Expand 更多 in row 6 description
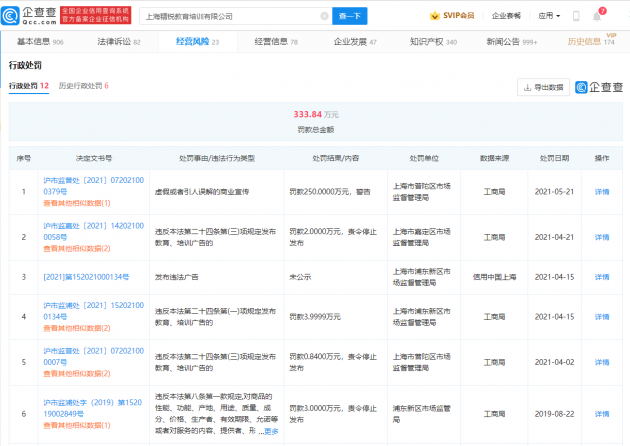The width and height of the screenshot is (630, 446). pos(270,431)
